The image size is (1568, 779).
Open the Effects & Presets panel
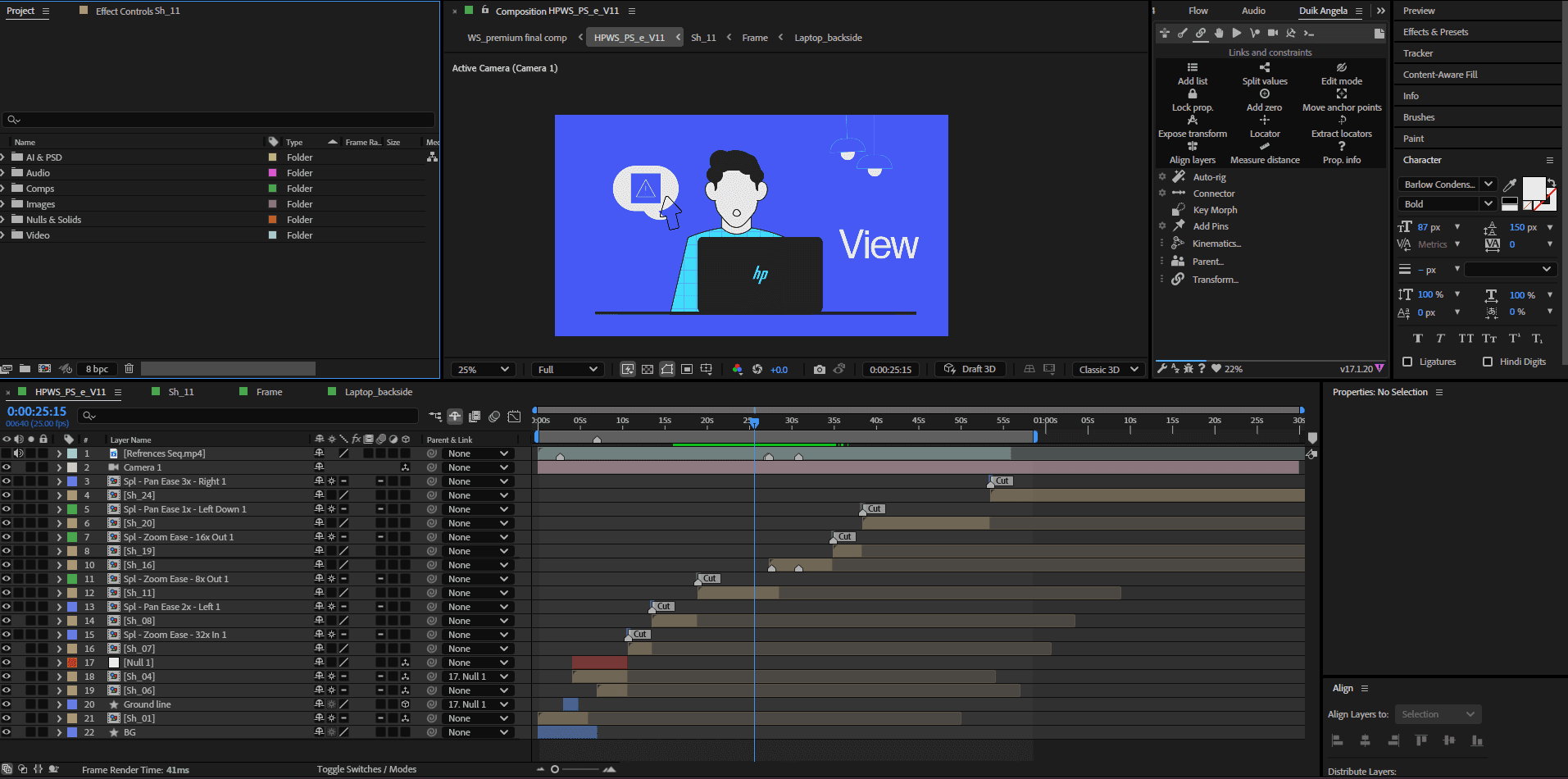[x=1435, y=32]
